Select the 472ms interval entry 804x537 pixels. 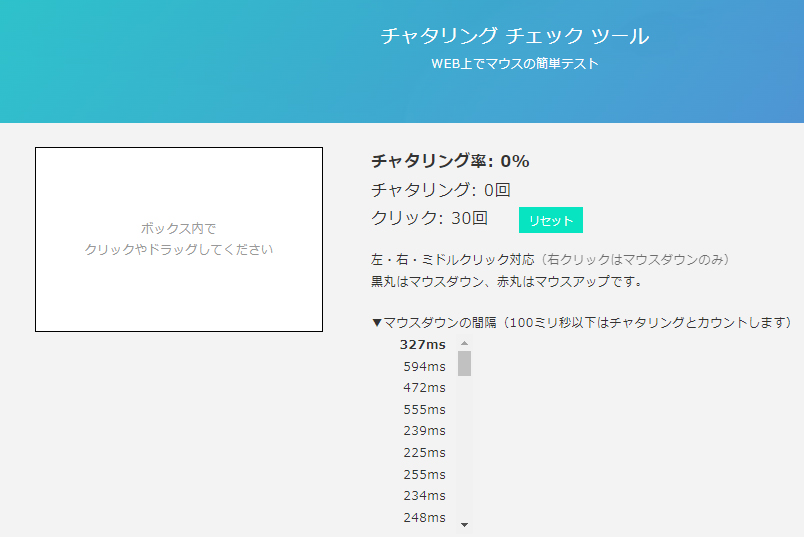[x=424, y=387]
